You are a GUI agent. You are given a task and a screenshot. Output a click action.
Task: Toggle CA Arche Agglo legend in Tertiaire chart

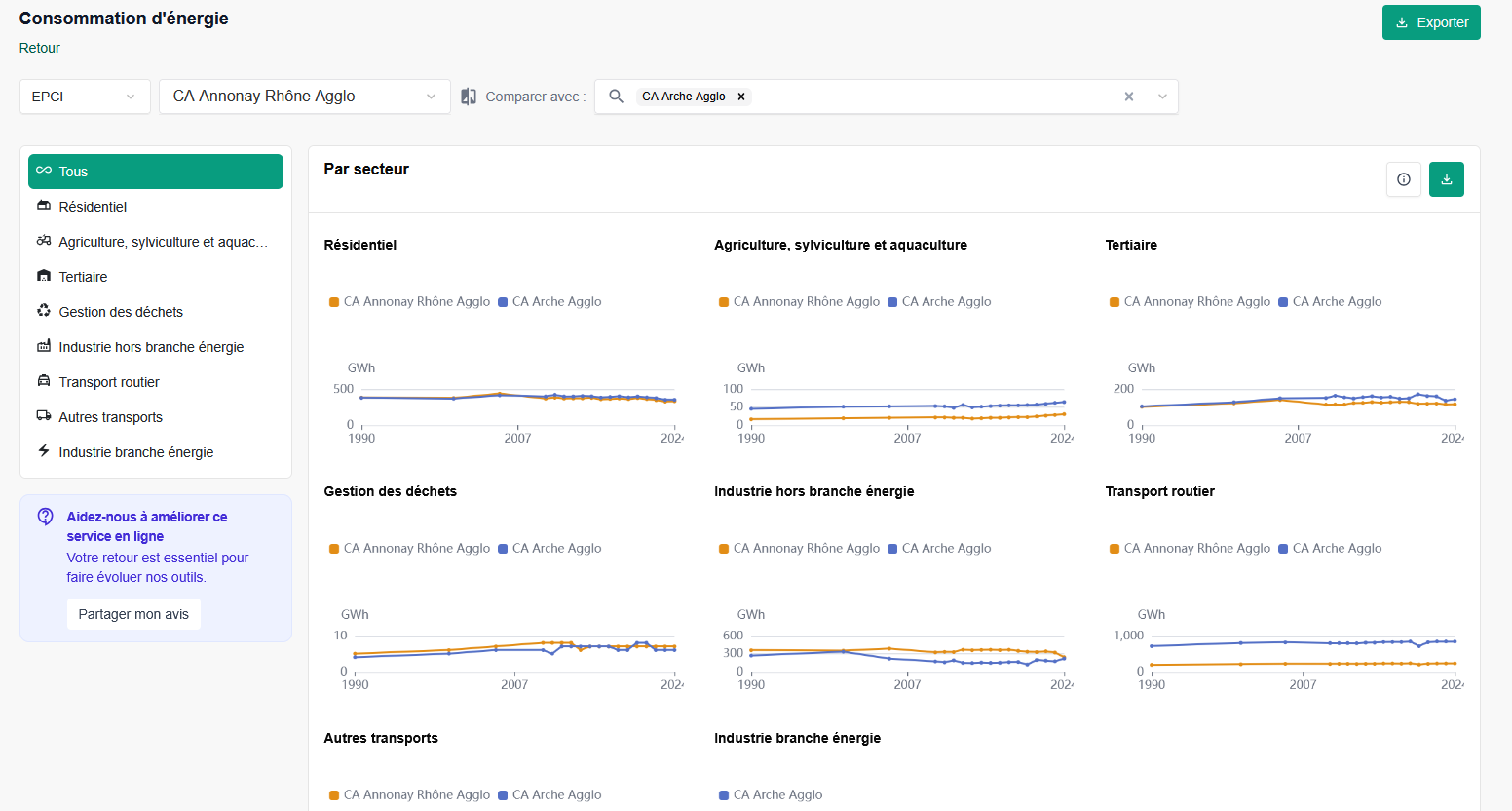coord(1330,302)
